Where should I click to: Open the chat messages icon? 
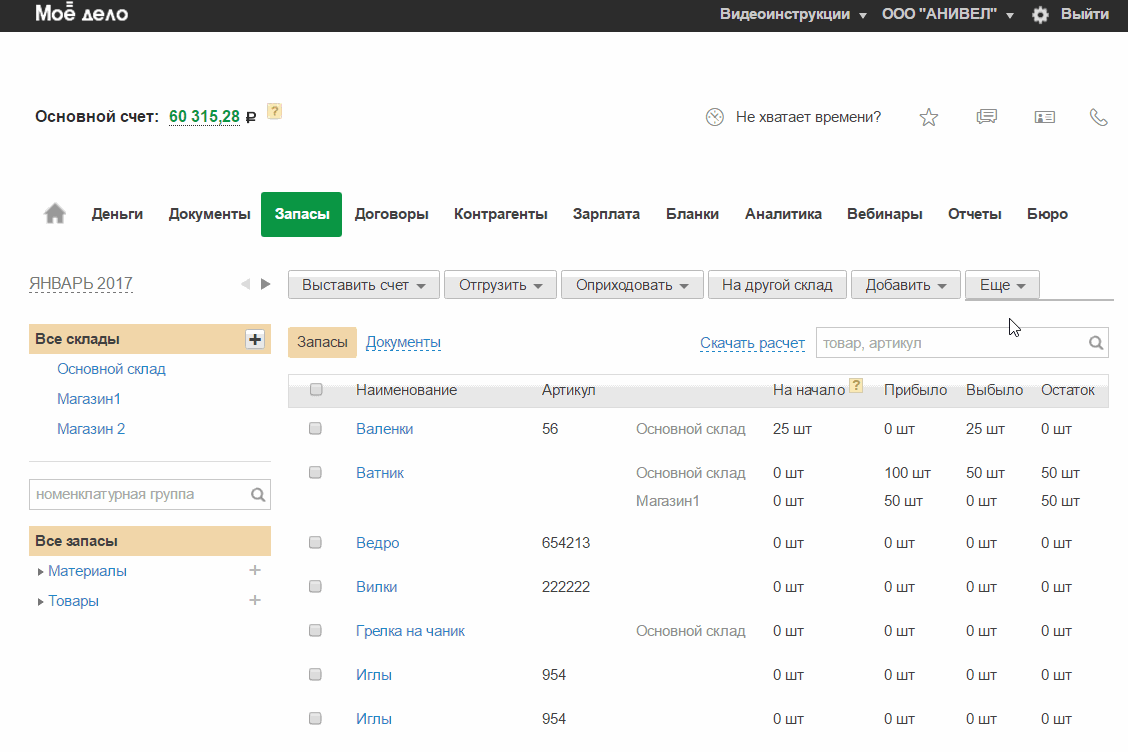pyautogui.click(x=986, y=117)
